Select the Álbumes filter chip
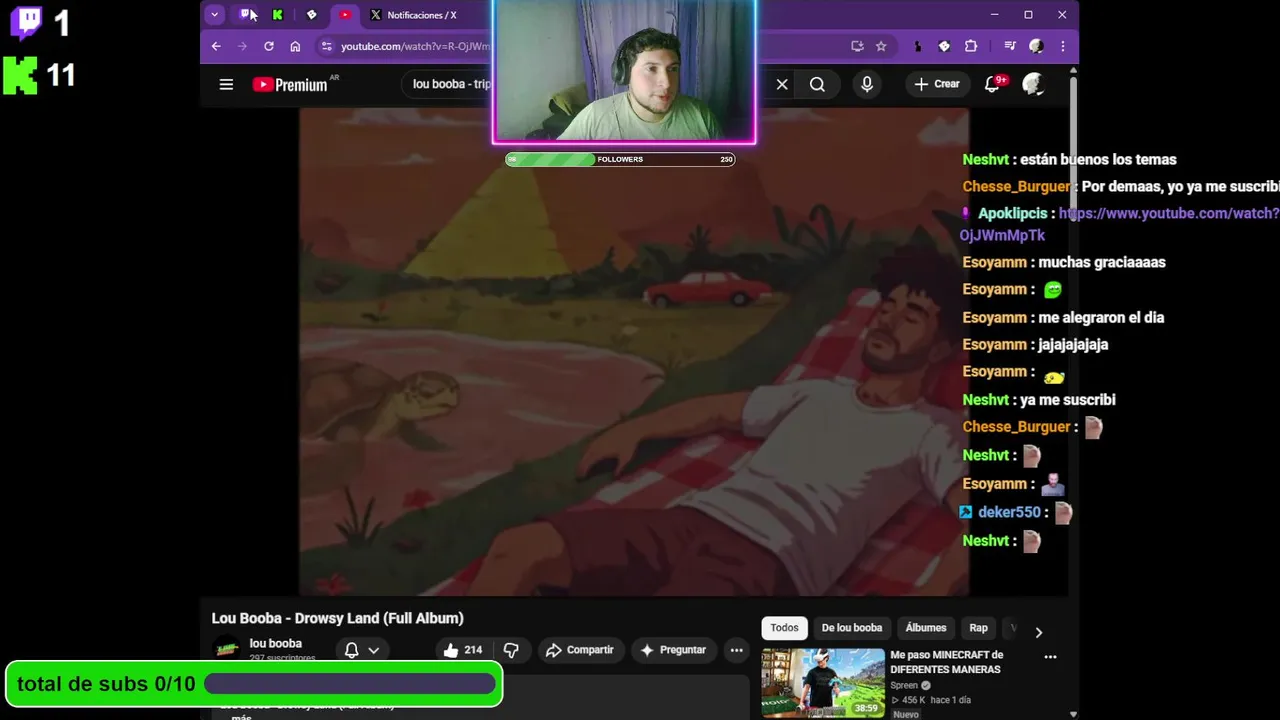Screen dimensions: 1280x720 (926, 628)
